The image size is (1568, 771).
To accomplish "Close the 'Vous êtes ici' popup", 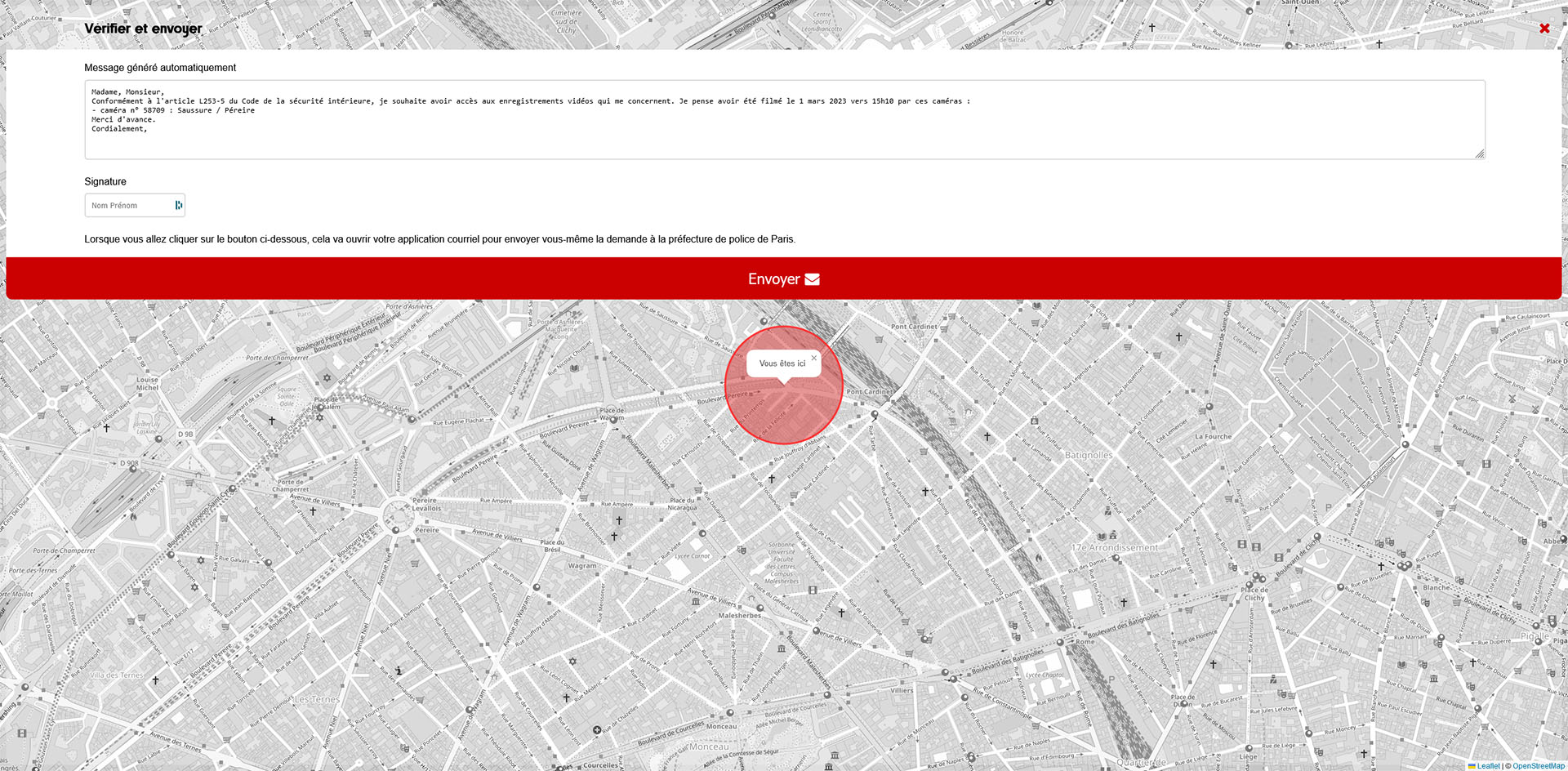I will [x=813, y=358].
